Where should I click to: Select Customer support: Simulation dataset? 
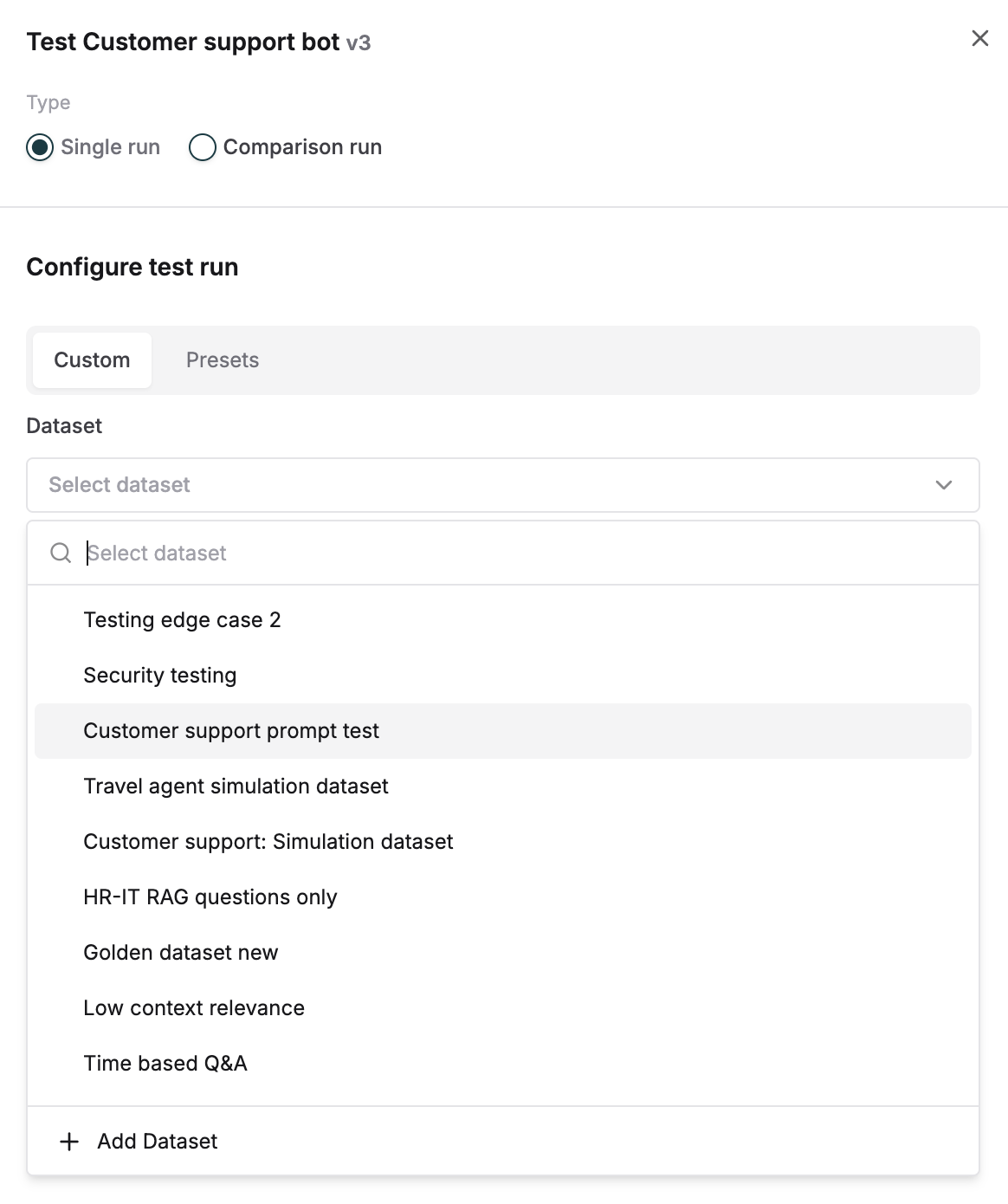coord(268,841)
